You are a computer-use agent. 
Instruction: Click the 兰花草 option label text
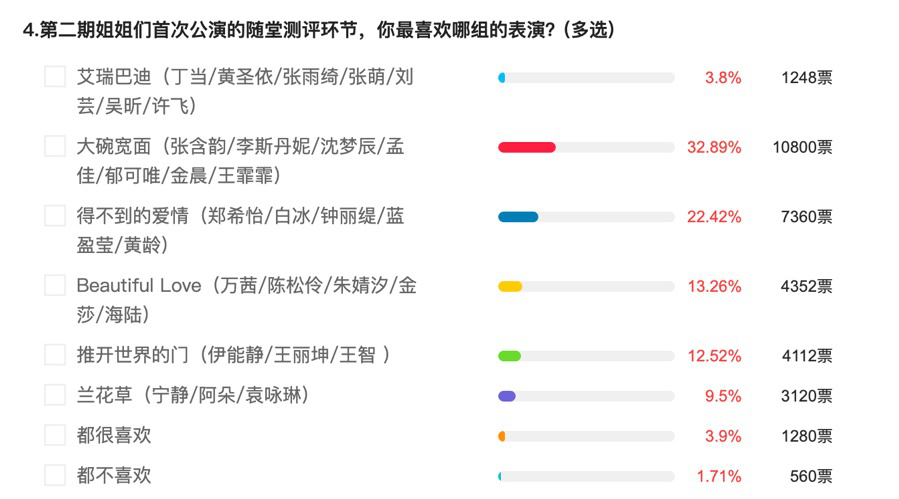[193, 395]
